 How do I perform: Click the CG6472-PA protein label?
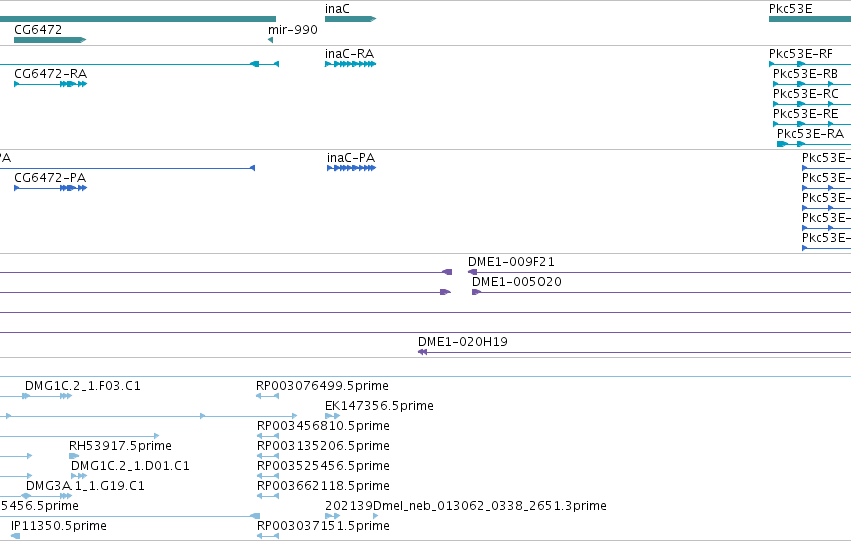[50, 178]
